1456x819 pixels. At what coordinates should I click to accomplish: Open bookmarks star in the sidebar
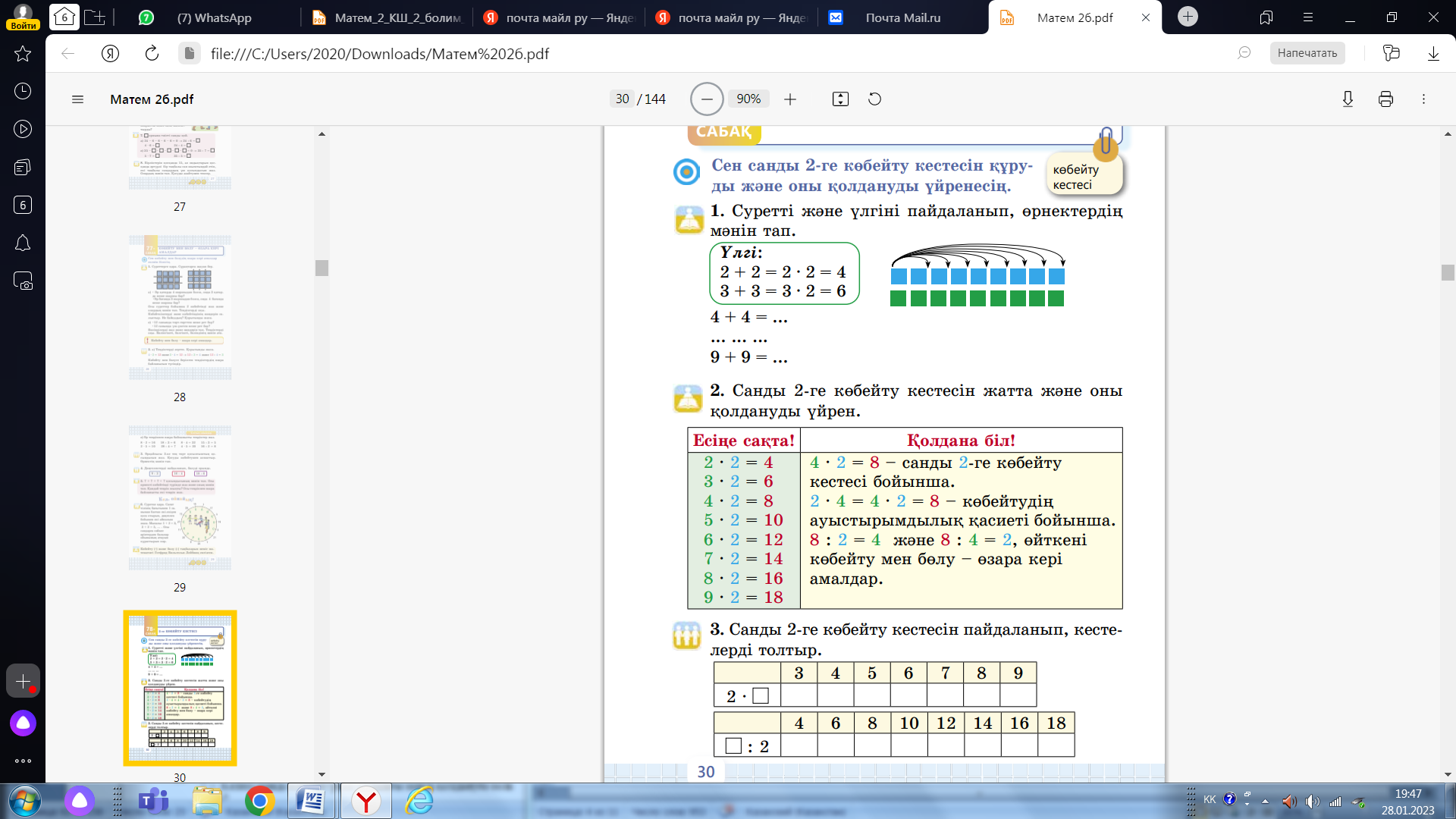pos(23,53)
